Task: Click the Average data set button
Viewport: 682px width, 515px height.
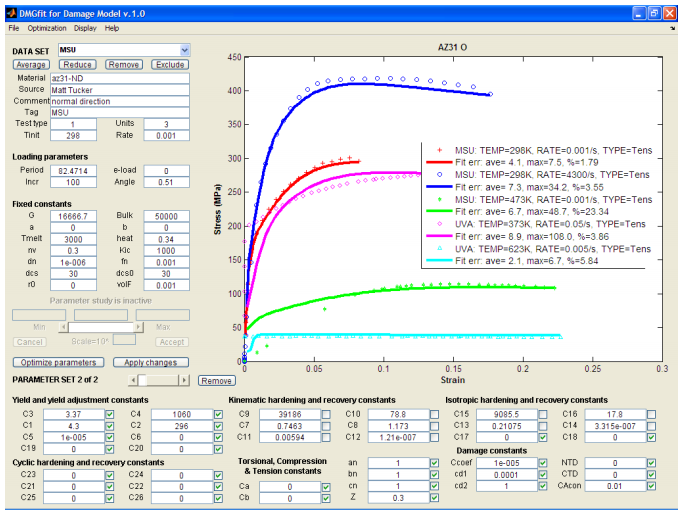Action: click(x=30, y=64)
